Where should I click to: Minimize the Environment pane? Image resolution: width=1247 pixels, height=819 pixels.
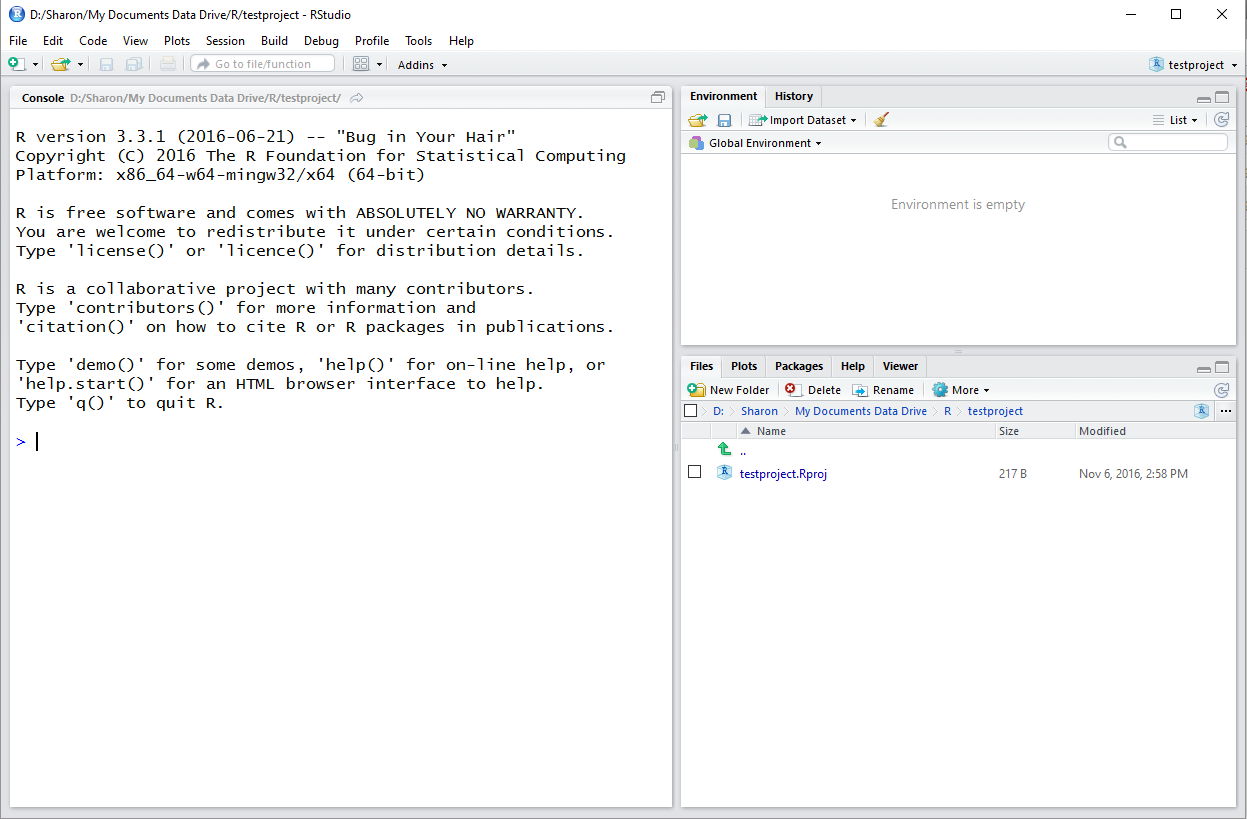pyautogui.click(x=1204, y=99)
